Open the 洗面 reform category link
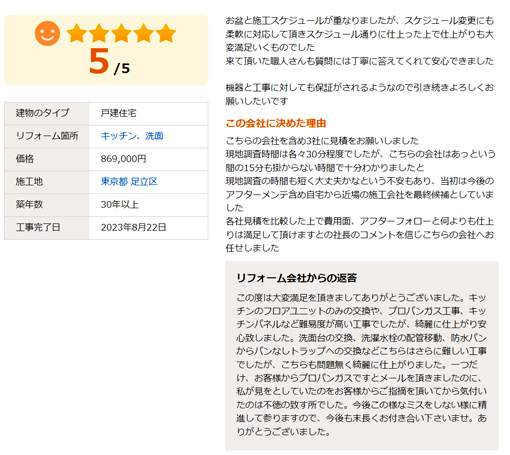The image size is (510, 455). (154, 136)
